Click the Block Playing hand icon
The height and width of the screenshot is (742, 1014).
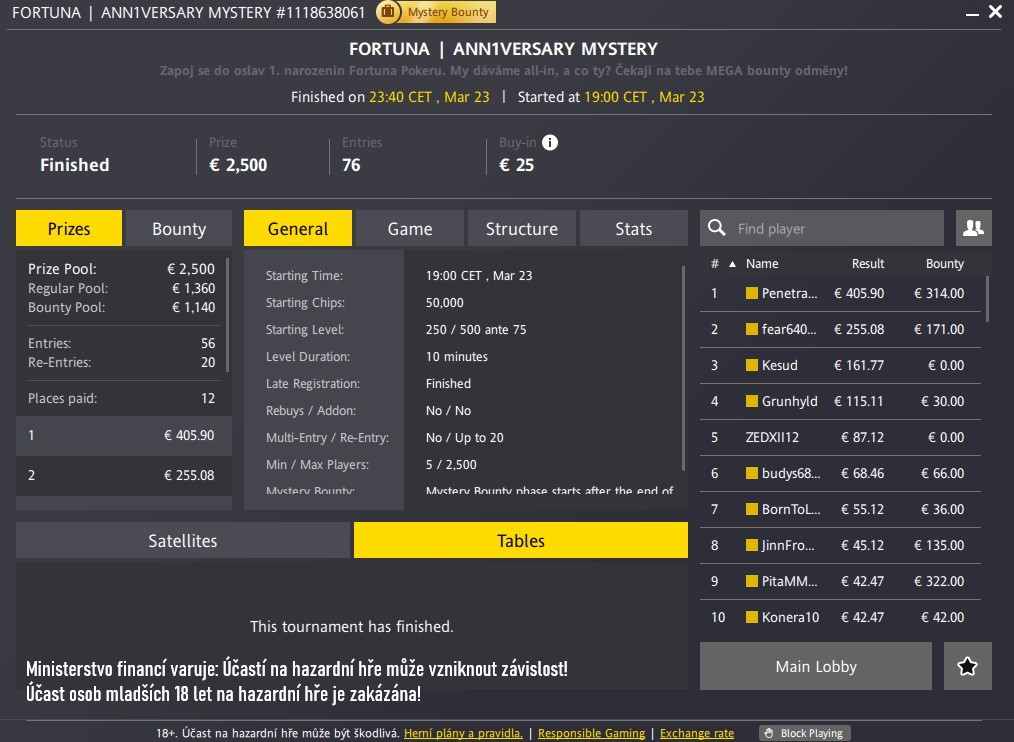[769, 733]
